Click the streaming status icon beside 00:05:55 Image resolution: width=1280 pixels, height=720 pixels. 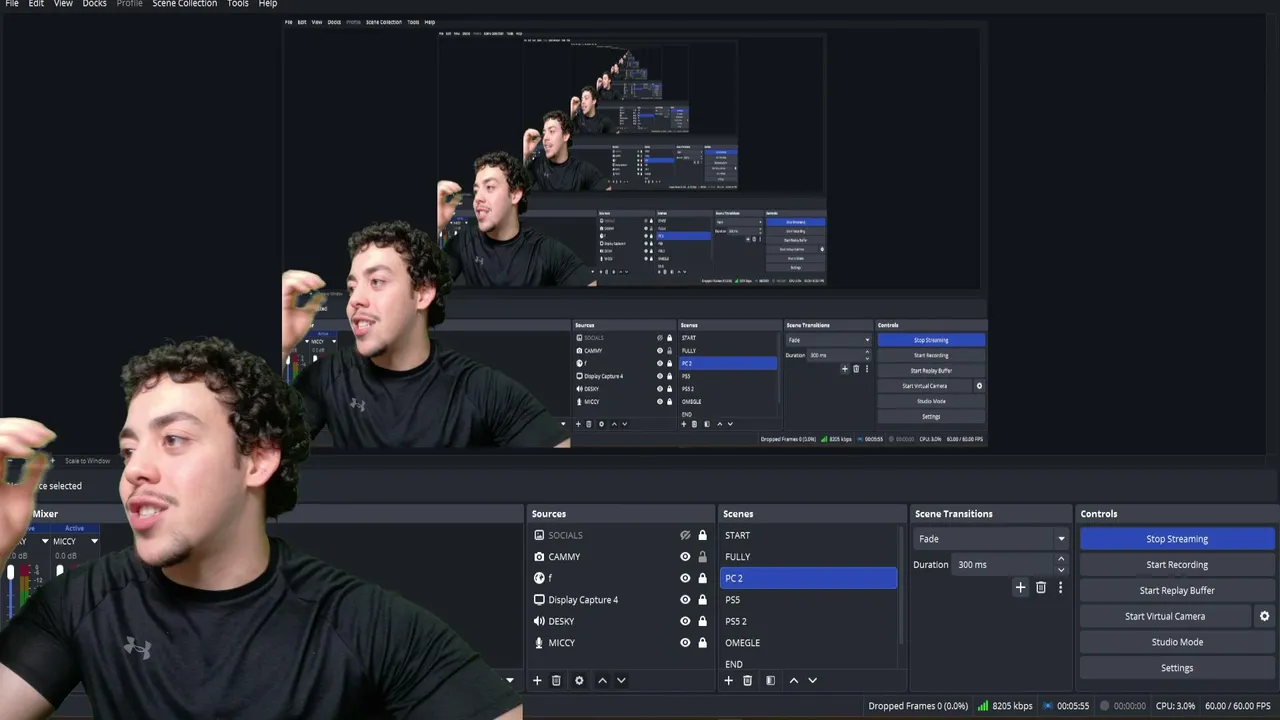click(1048, 706)
